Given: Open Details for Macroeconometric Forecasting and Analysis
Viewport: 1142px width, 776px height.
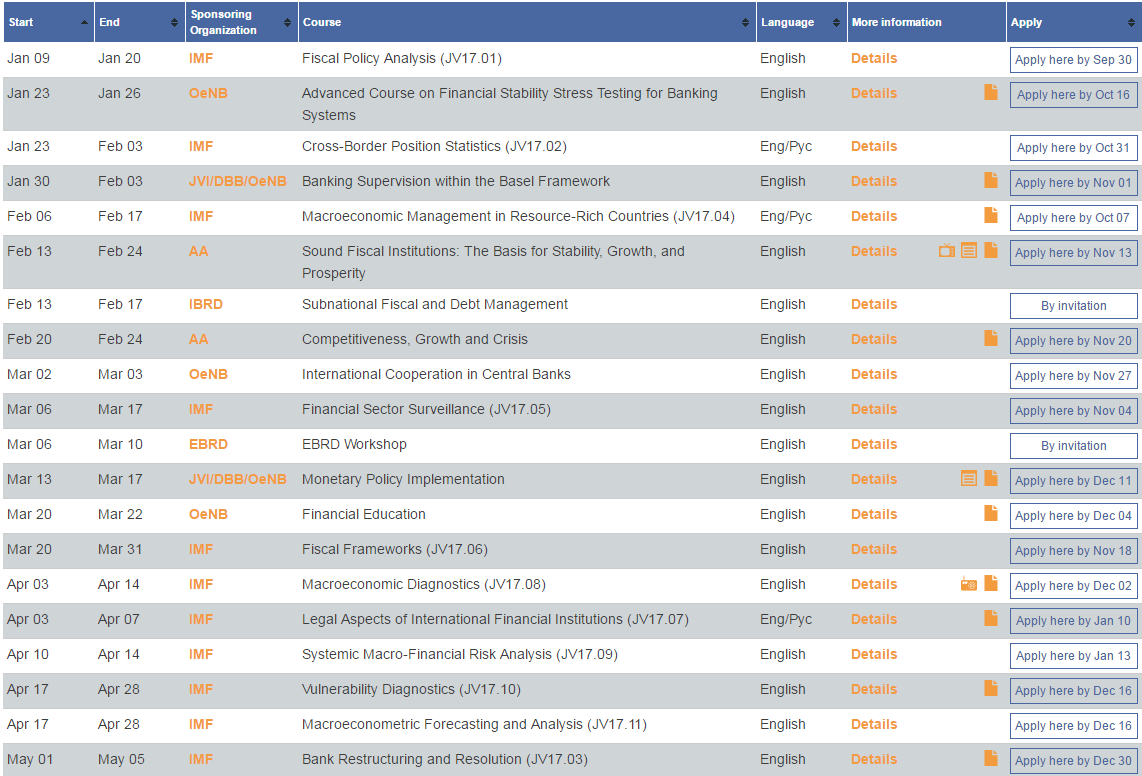Looking at the screenshot, I should (x=874, y=724).
